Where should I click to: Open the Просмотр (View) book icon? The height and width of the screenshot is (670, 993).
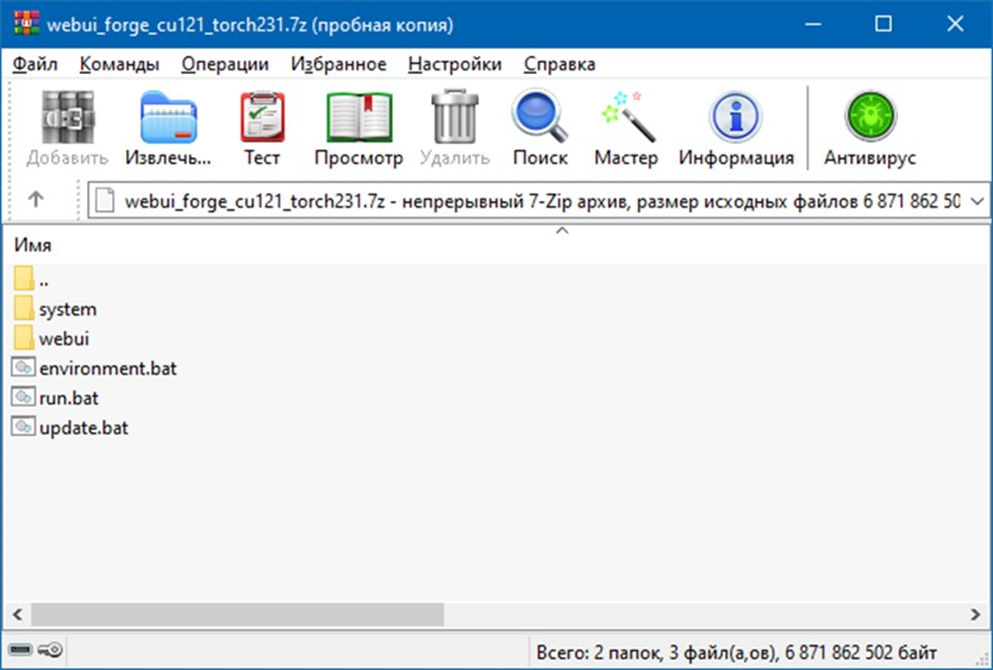tap(359, 118)
